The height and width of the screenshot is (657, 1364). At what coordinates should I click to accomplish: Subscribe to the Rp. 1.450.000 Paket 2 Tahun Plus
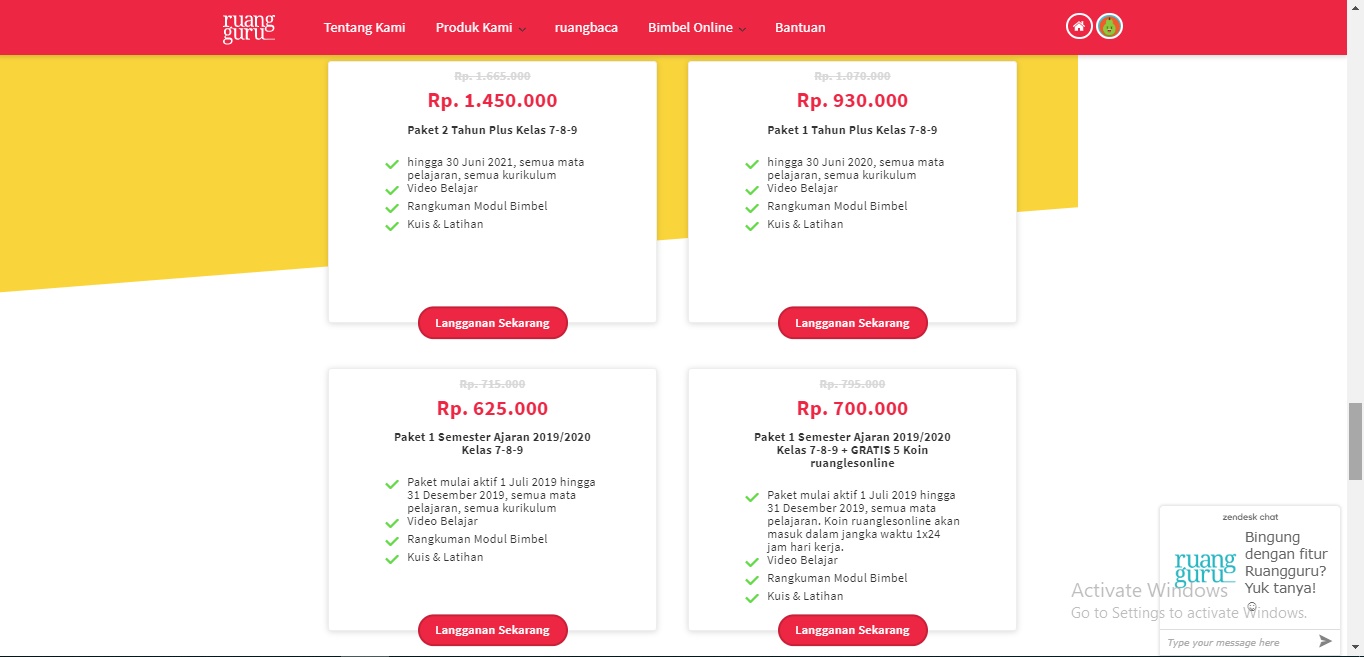(492, 323)
